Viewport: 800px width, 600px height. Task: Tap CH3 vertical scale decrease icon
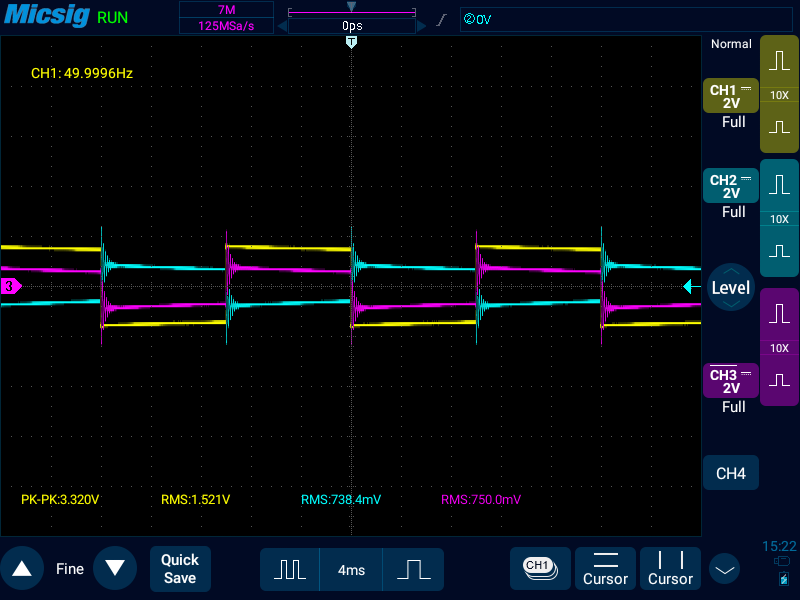point(779,380)
